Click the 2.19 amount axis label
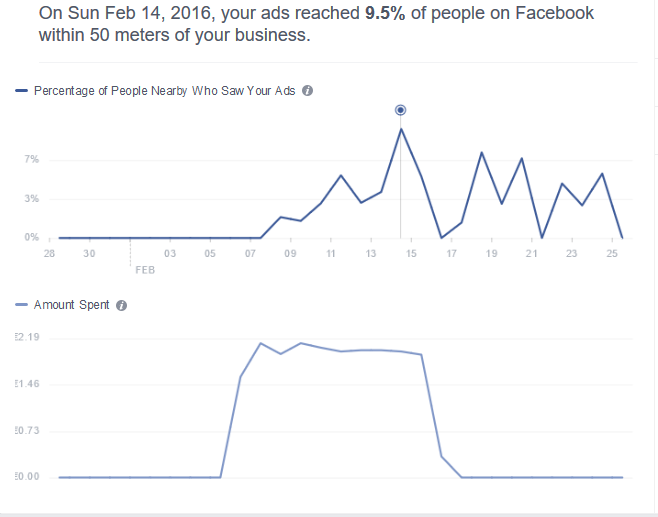The image size is (658, 517). tap(27, 339)
